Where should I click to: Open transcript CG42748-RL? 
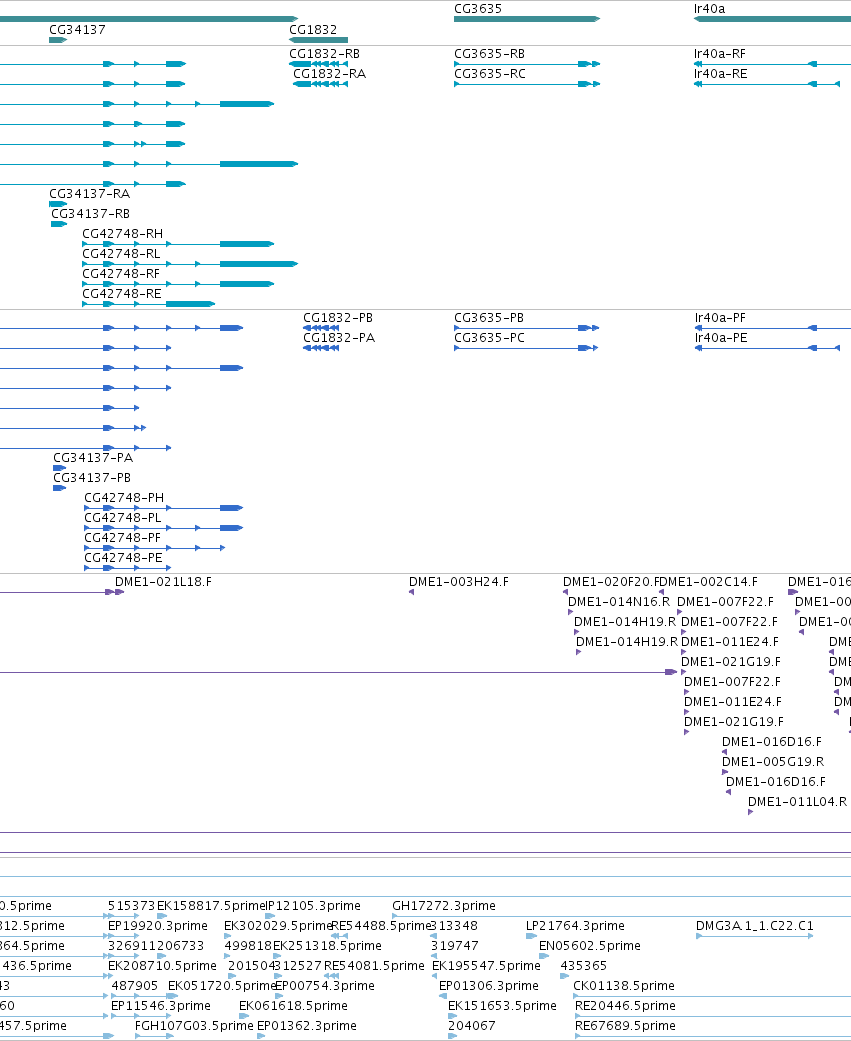pyautogui.click(x=121, y=254)
